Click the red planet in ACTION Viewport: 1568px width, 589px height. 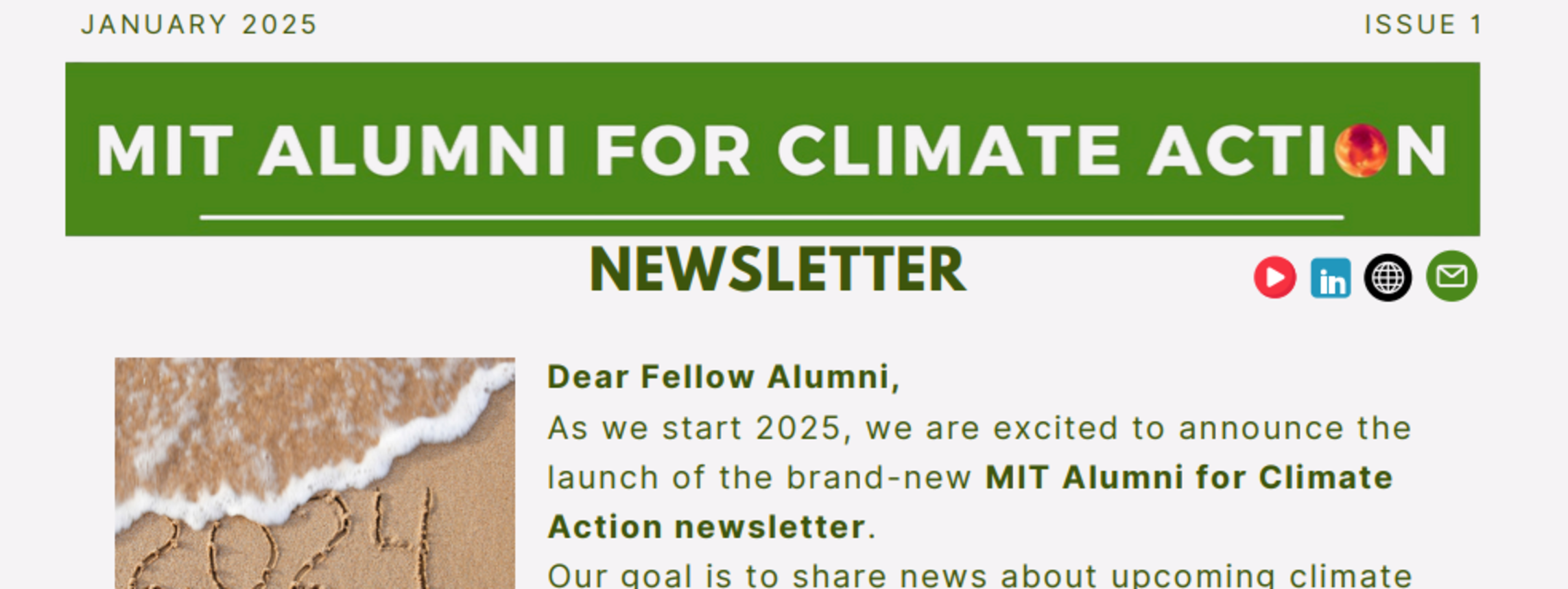pos(1362,150)
